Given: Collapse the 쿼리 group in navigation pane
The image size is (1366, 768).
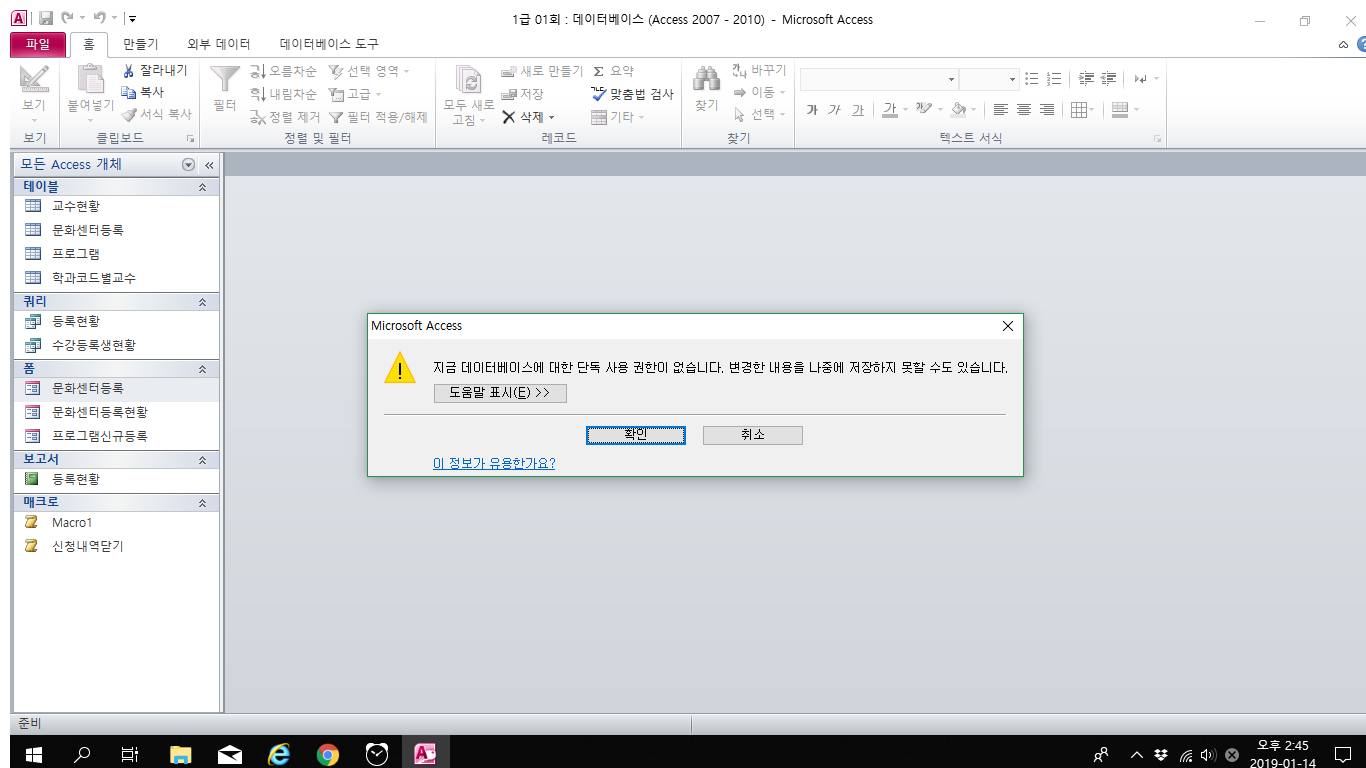Looking at the screenshot, I should (202, 301).
